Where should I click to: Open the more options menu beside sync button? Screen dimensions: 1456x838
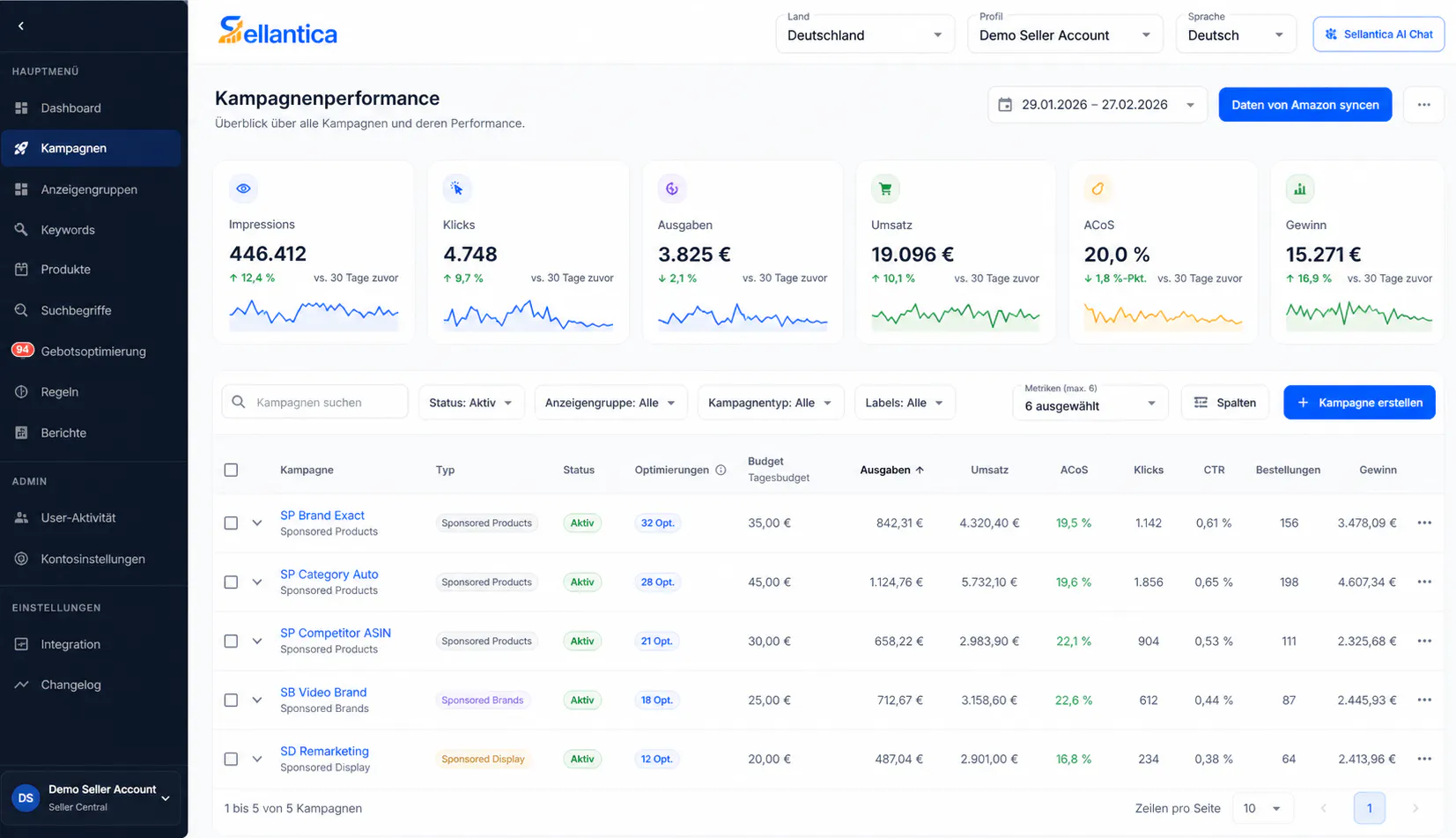pyautogui.click(x=1423, y=105)
